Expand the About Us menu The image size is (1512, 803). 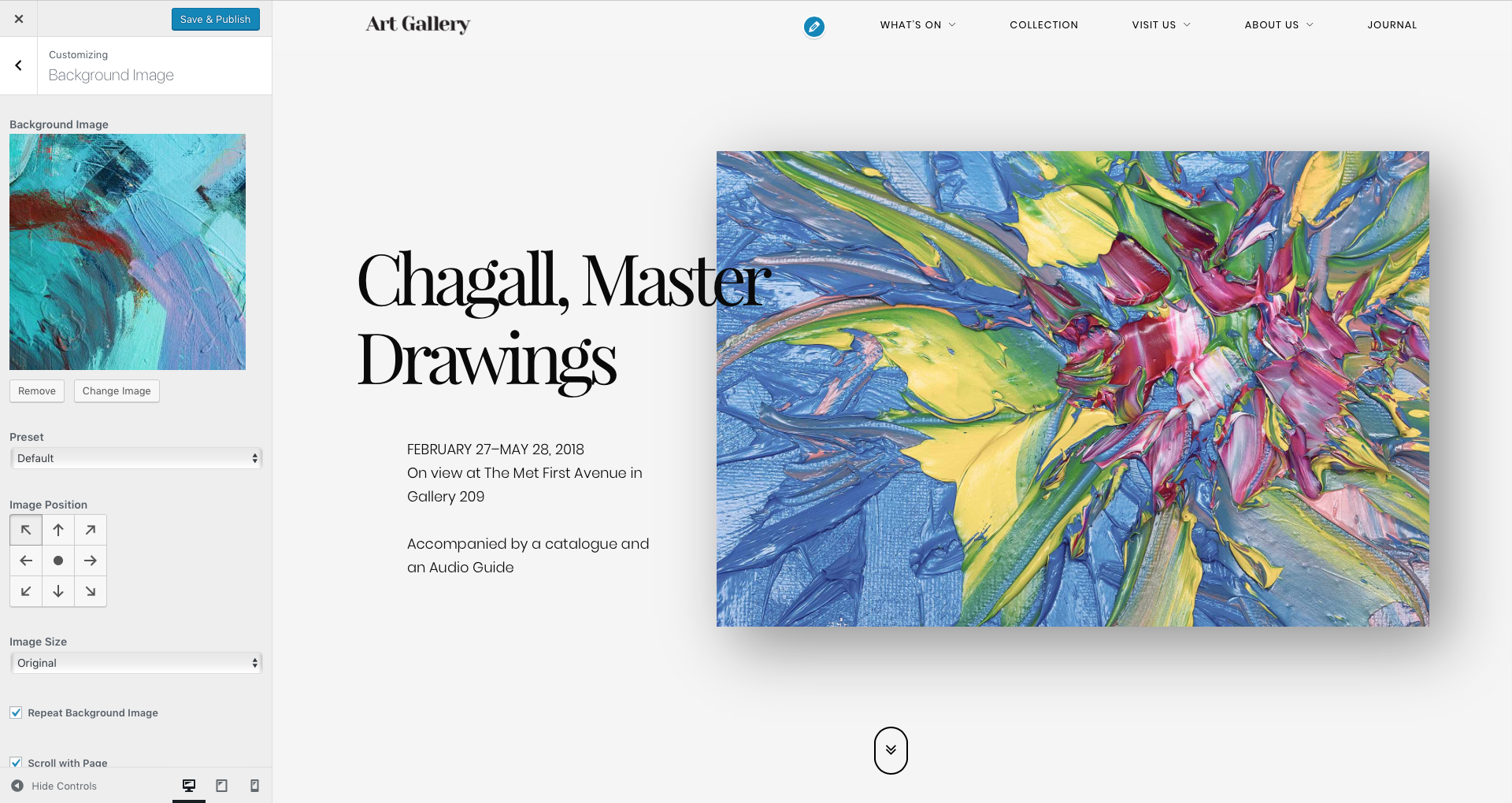point(1279,25)
